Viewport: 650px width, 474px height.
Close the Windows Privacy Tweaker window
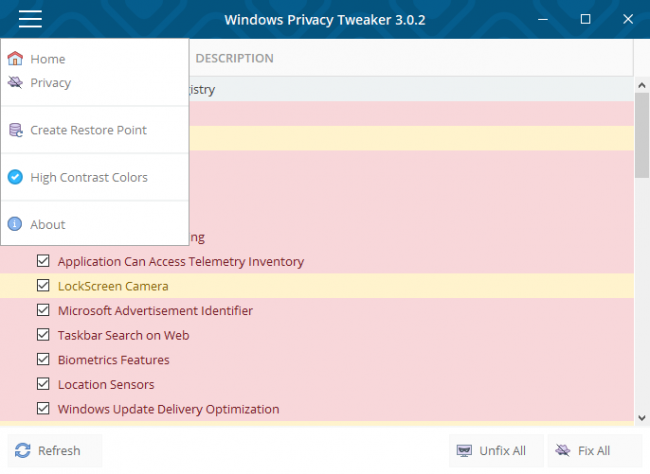point(628,19)
